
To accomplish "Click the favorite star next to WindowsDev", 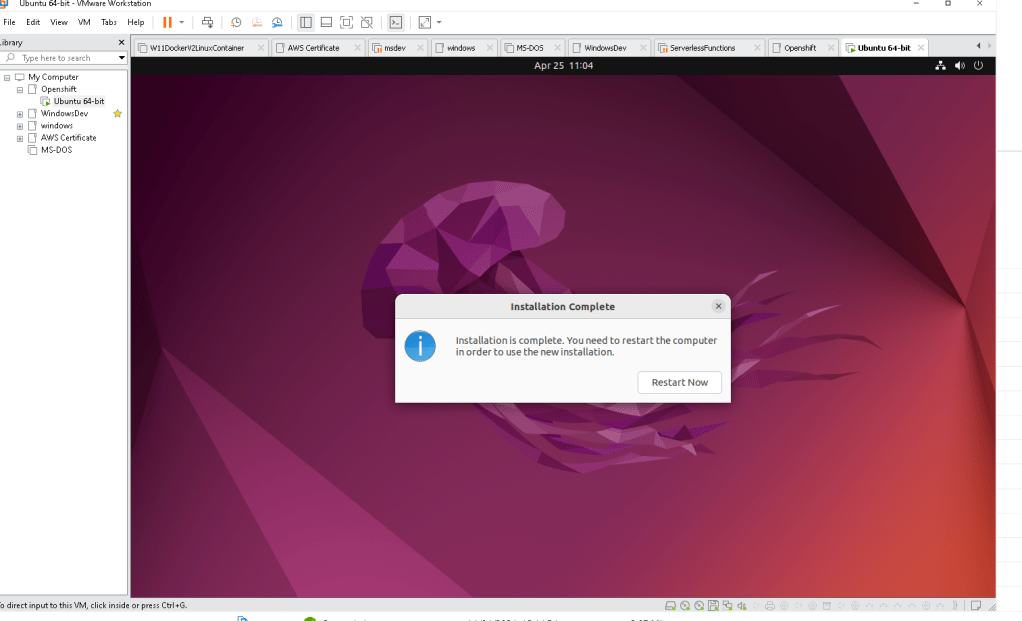I will point(117,113).
